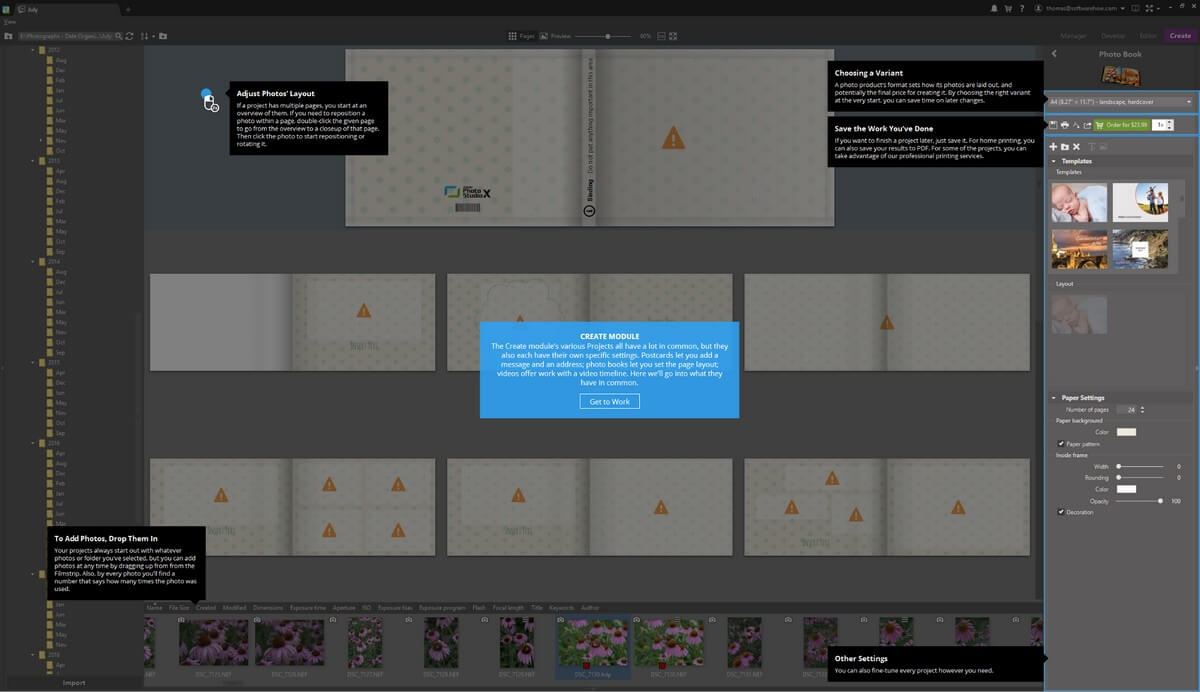This screenshot has width=1200, height=692.
Task: Click the Inside frame Opacity slider
Action: (x=1140, y=501)
